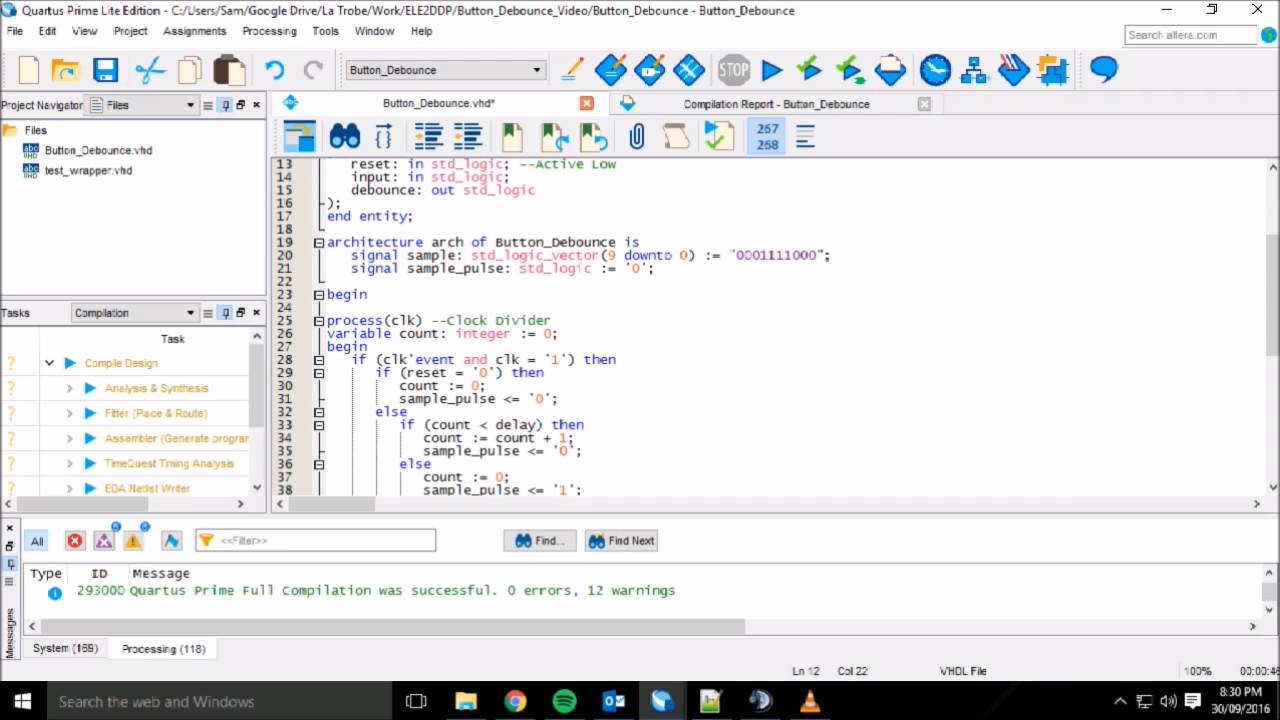This screenshot has width=1280, height=720.
Task: Open the Tools menu
Action: 325,31
